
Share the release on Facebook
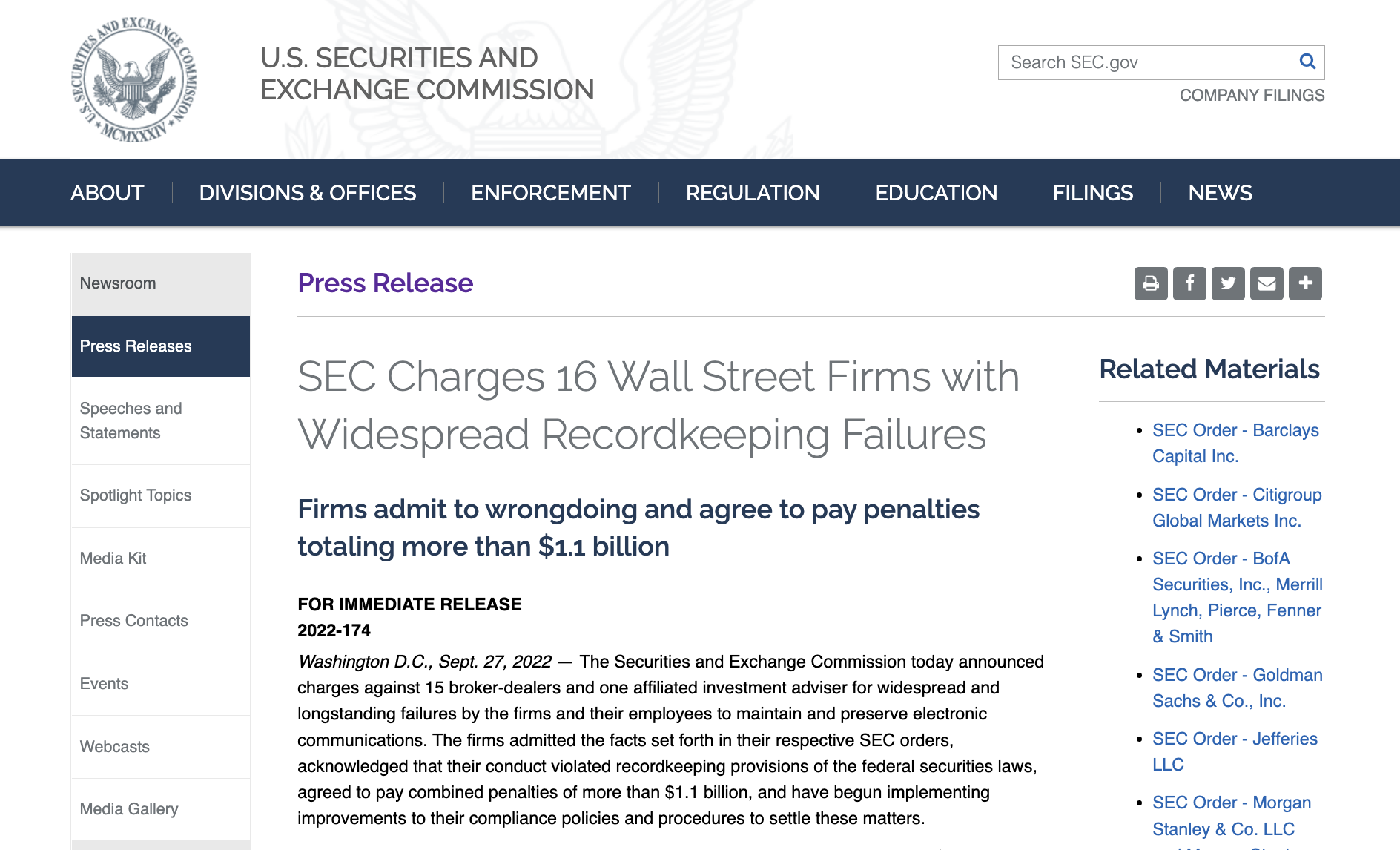1189,283
